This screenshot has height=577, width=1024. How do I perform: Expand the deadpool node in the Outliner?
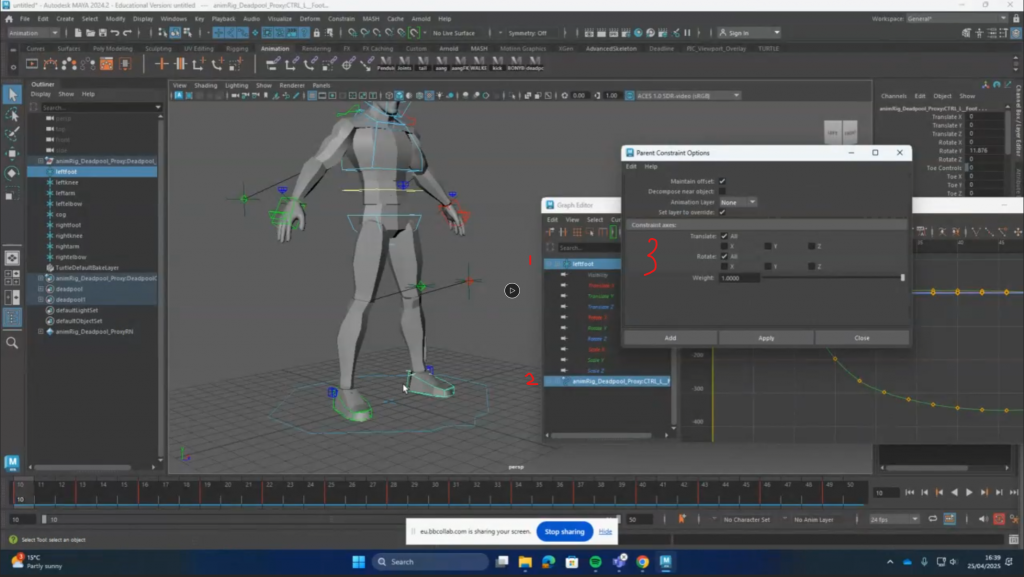pos(40,289)
